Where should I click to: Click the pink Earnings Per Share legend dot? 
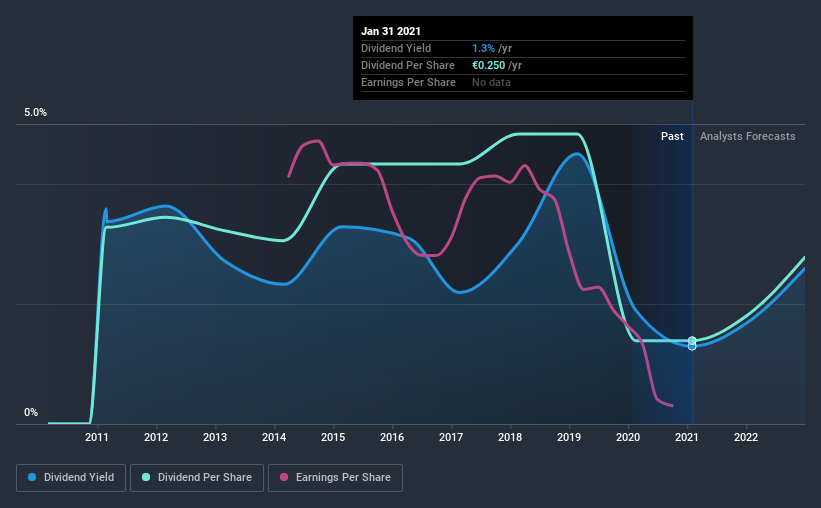coord(284,477)
